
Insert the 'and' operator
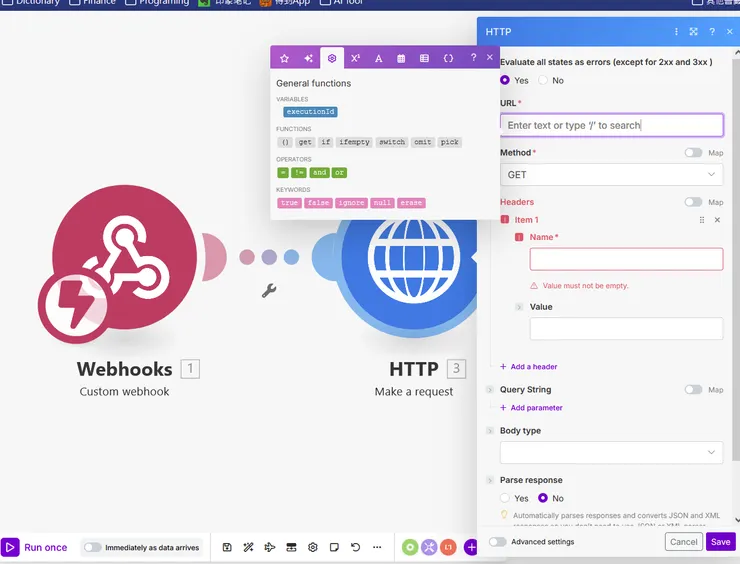(320, 173)
